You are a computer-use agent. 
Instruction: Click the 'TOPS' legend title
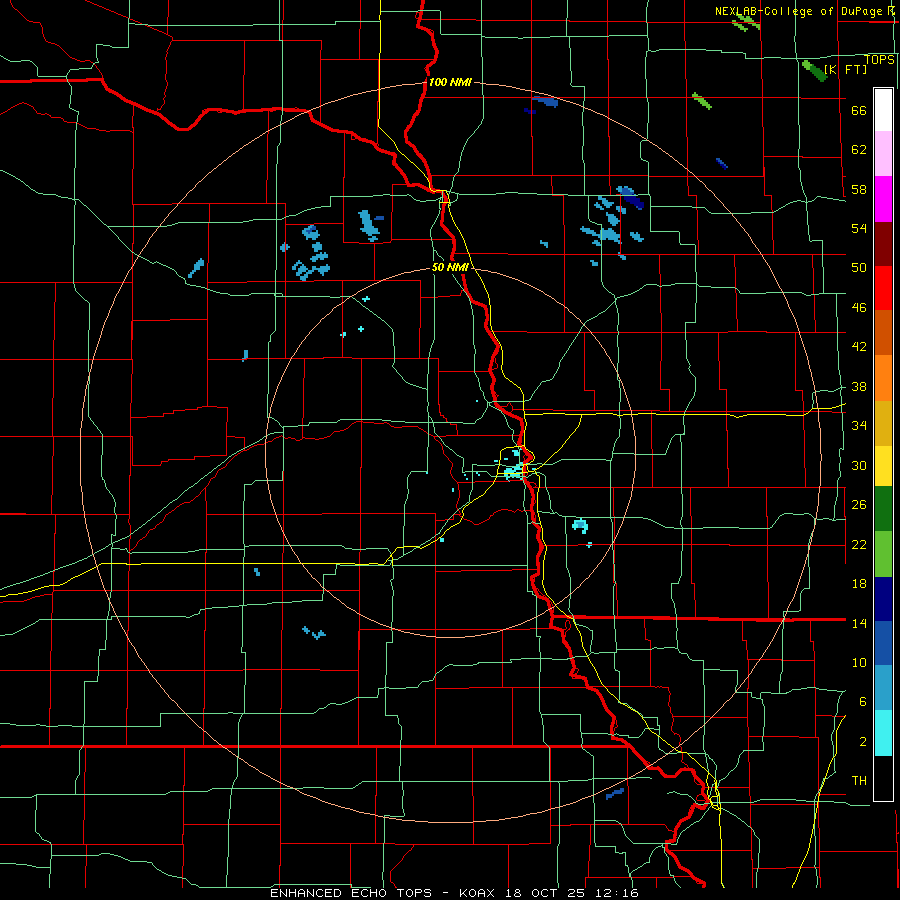pos(879,60)
